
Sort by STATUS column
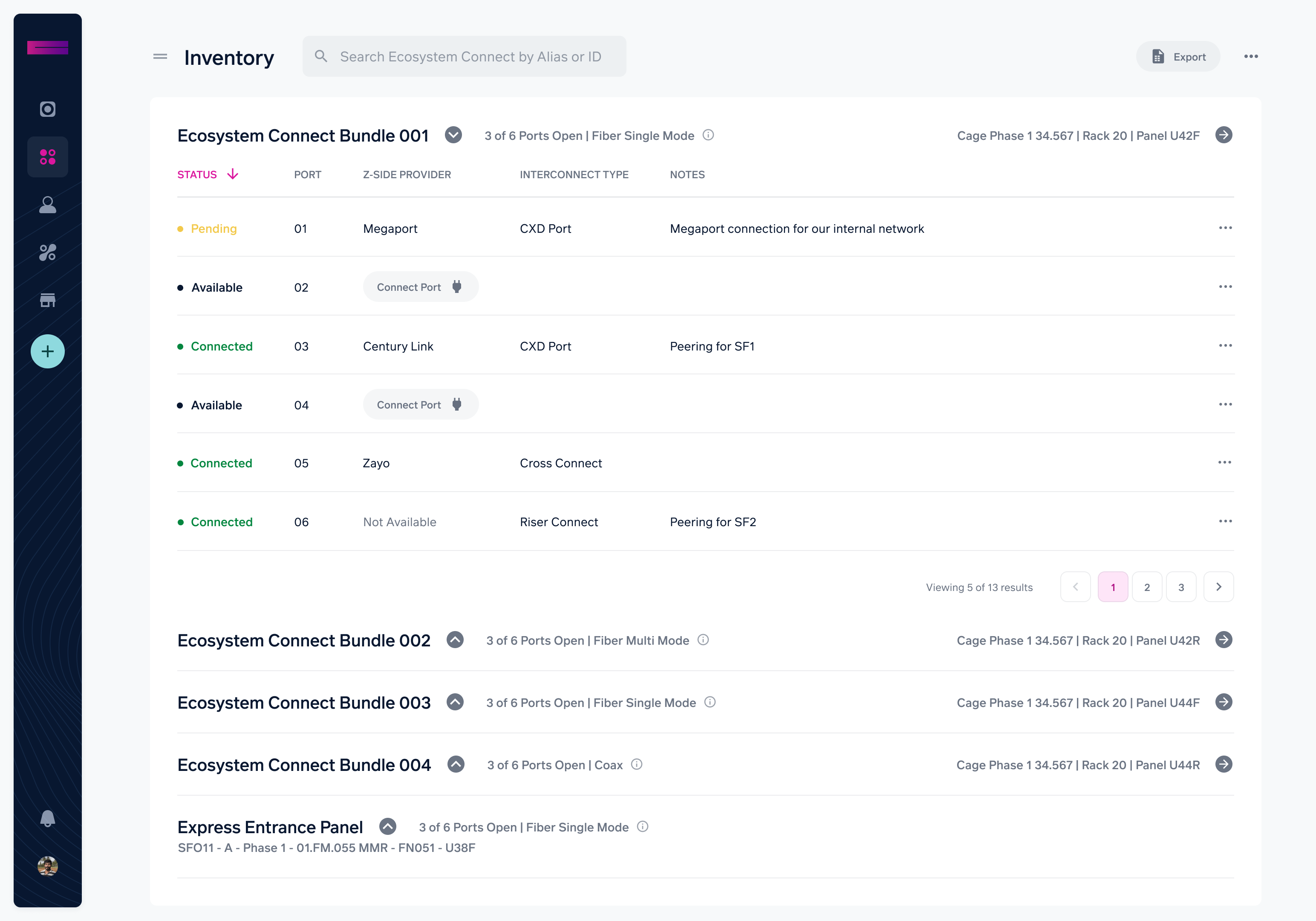208,174
